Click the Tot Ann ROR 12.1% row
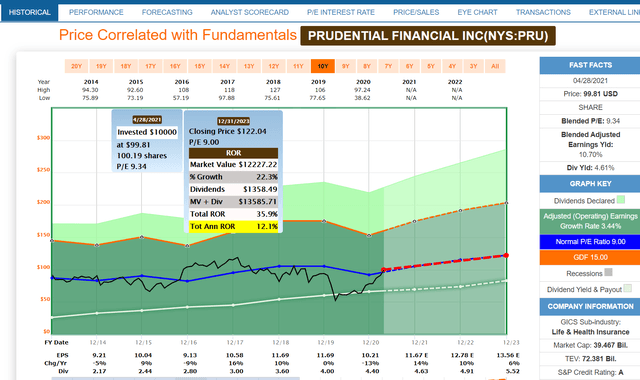The width and height of the screenshot is (640, 380). [x=233, y=227]
